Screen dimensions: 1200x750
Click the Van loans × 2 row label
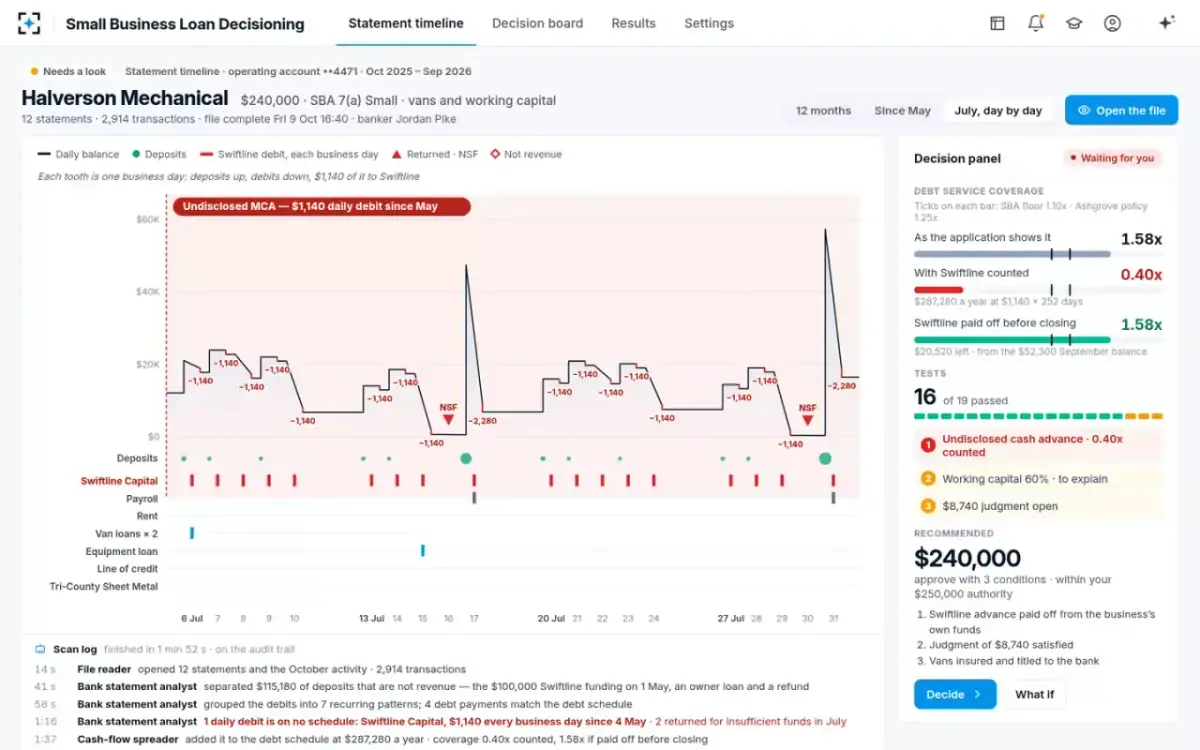coord(126,534)
